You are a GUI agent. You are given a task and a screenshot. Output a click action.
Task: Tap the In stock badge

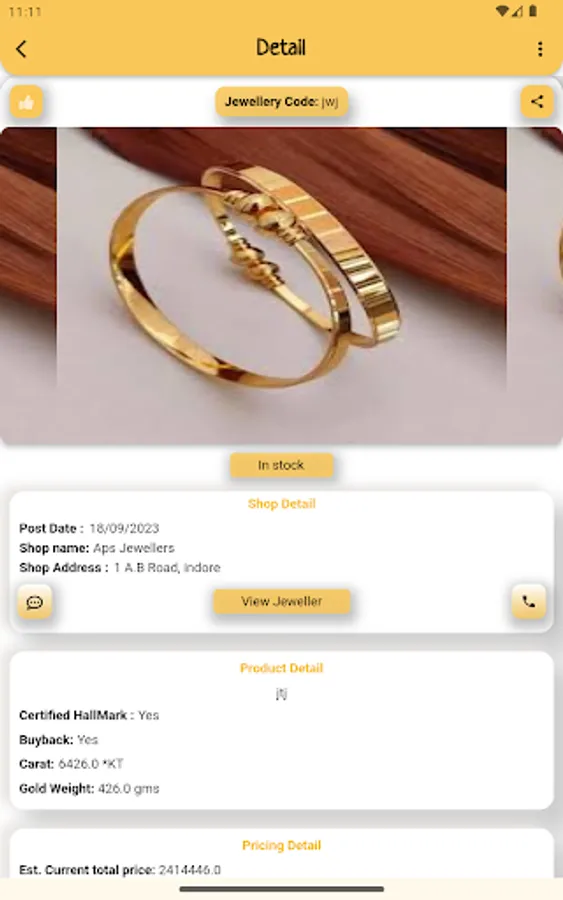point(281,465)
